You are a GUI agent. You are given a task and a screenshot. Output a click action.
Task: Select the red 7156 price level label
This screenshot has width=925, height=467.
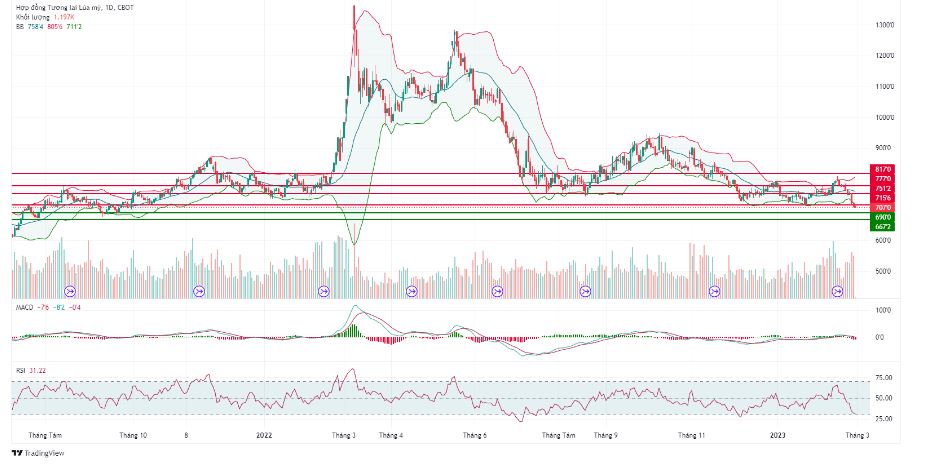click(x=883, y=198)
